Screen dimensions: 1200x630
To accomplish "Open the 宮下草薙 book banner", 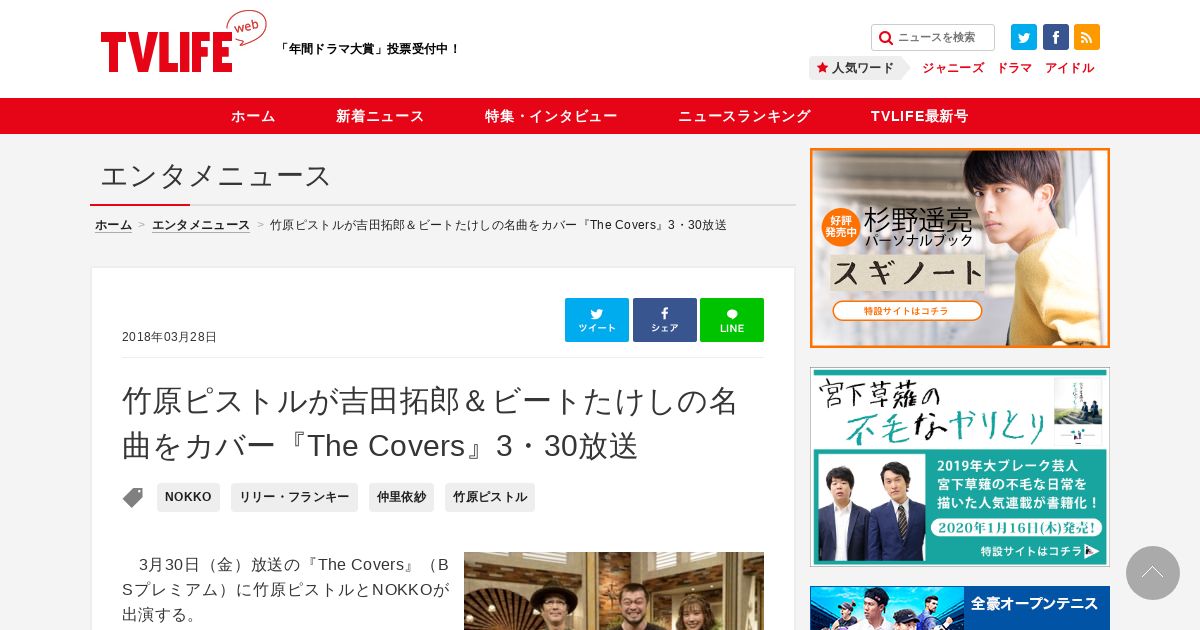I will [x=960, y=467].
